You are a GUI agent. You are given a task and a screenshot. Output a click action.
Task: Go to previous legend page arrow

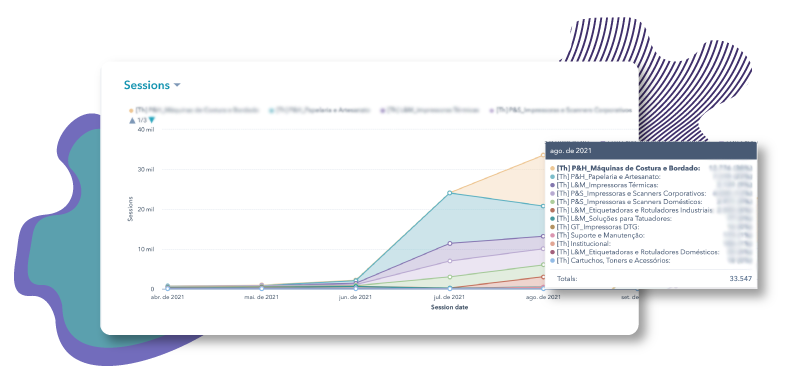click(132, 120)
